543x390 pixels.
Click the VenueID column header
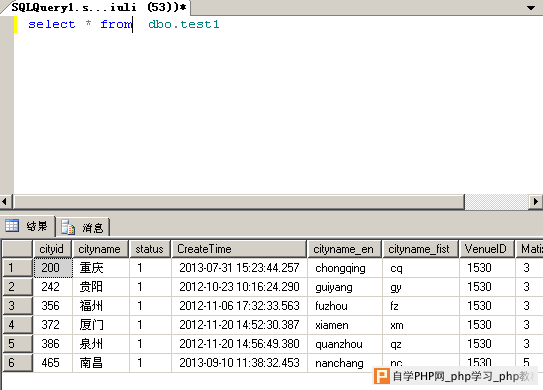coord(487,249)
